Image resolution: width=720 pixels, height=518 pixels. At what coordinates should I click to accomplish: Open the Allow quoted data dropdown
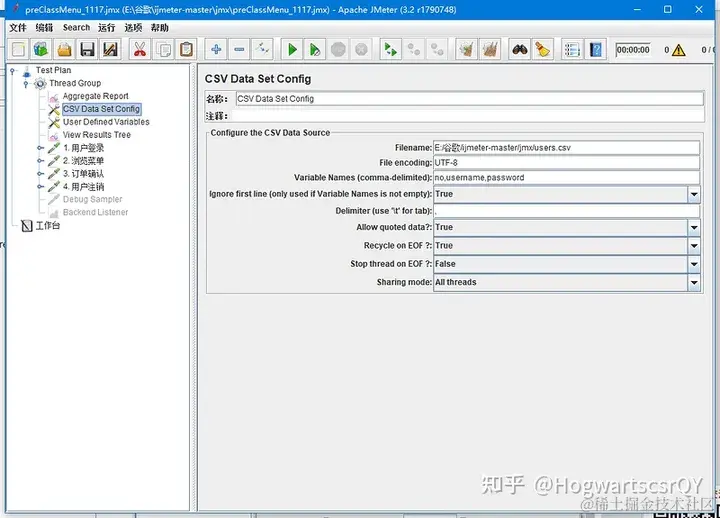coord(694,227)
